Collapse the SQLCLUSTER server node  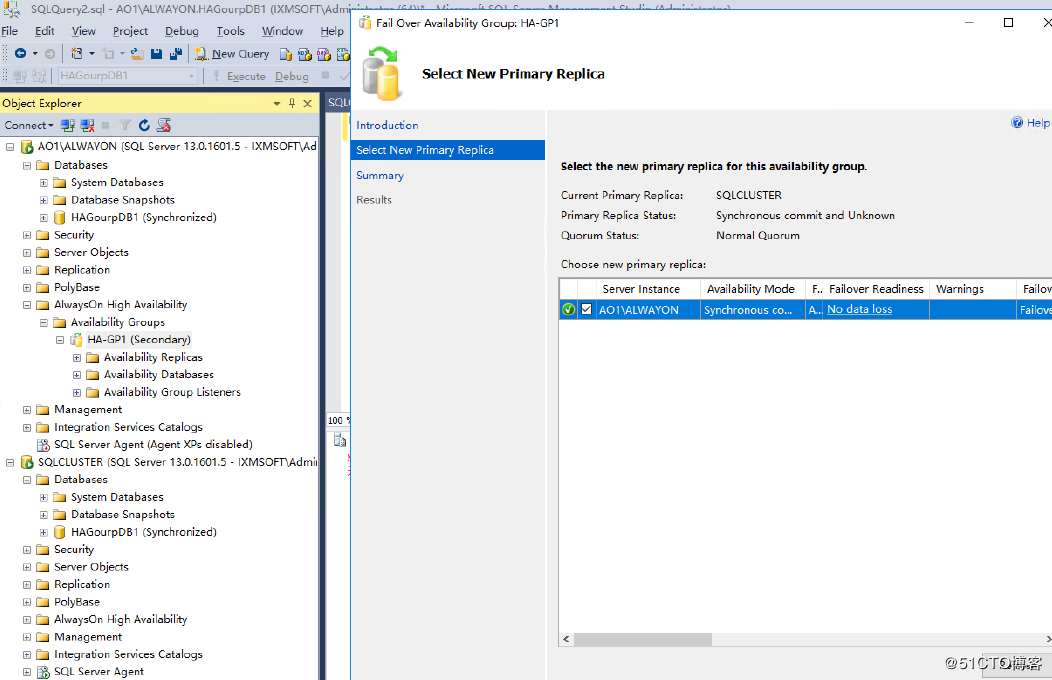[x=10, y=462]
